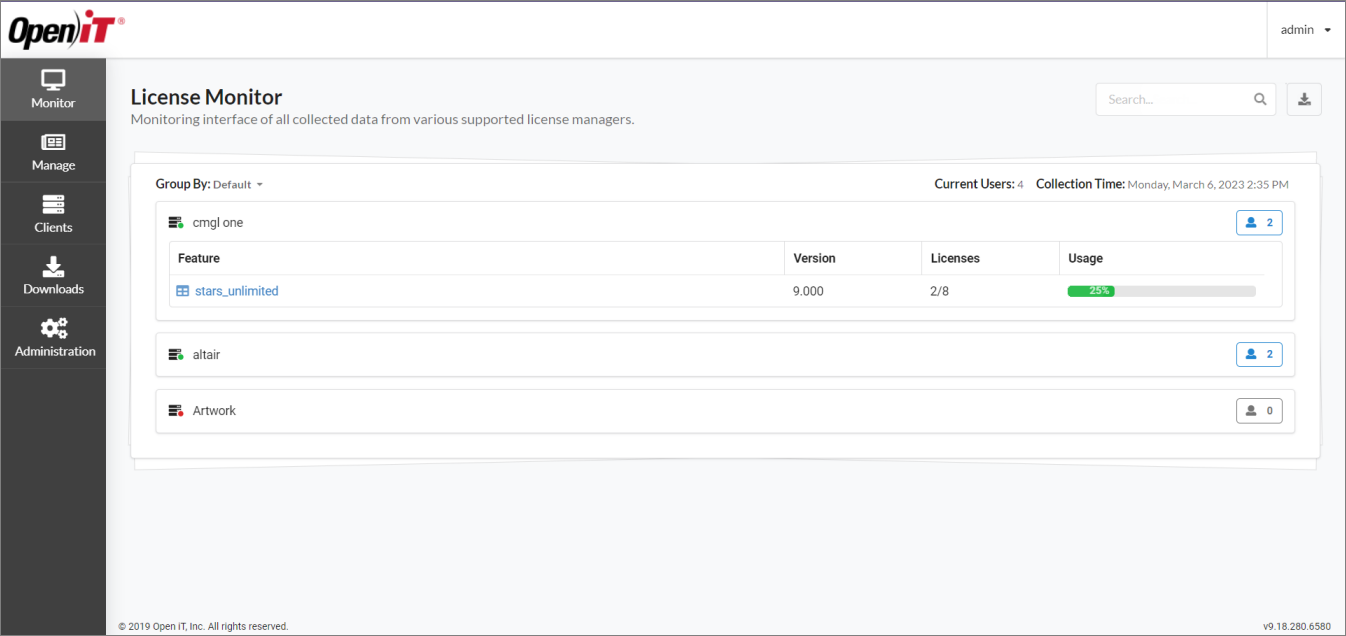Open the Administration section in the sidebar
This screenshot has width=1346, height=636.
click(53, 337)
